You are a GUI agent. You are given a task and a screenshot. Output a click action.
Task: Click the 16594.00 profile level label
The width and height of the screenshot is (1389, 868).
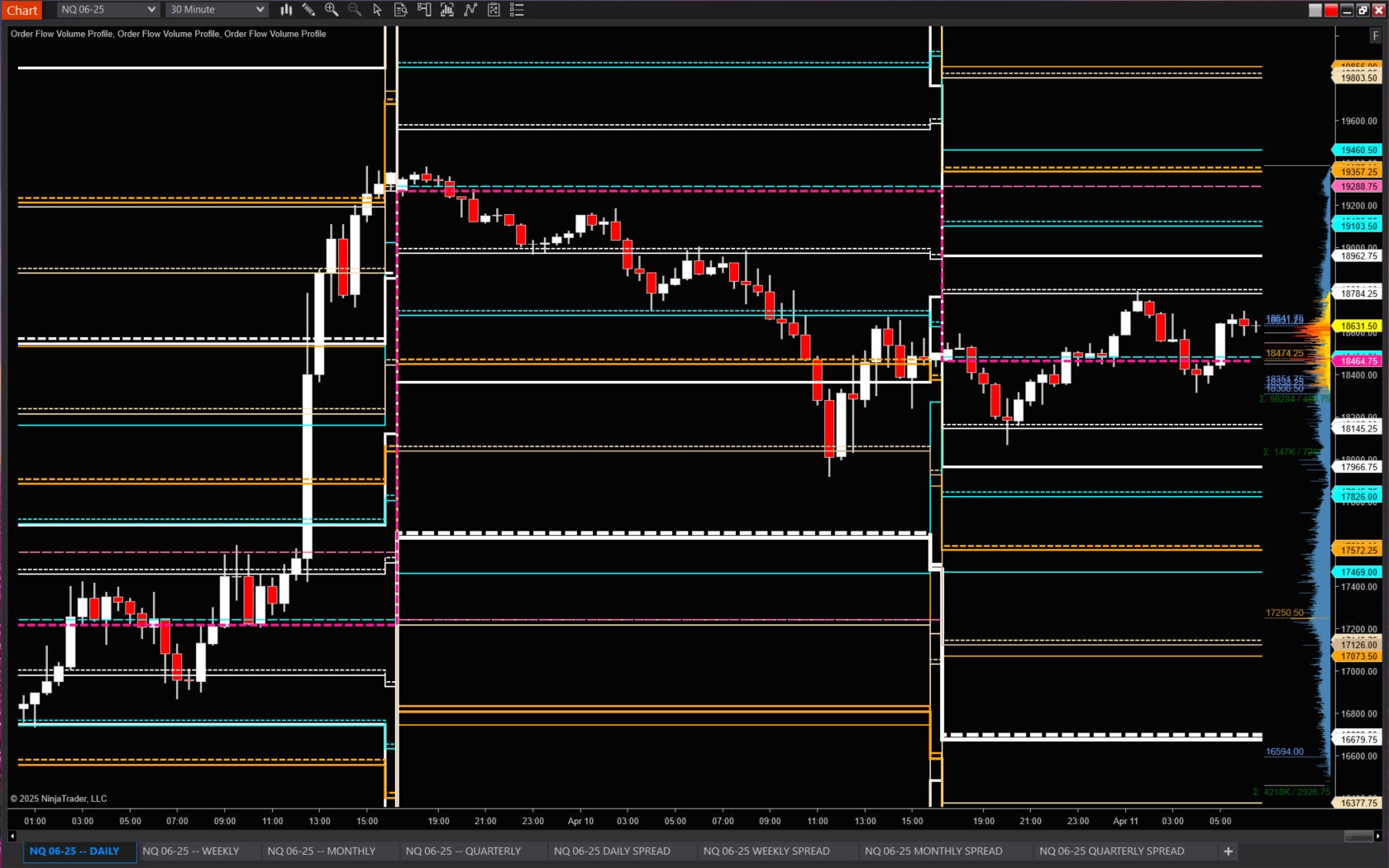[1284, 751]
